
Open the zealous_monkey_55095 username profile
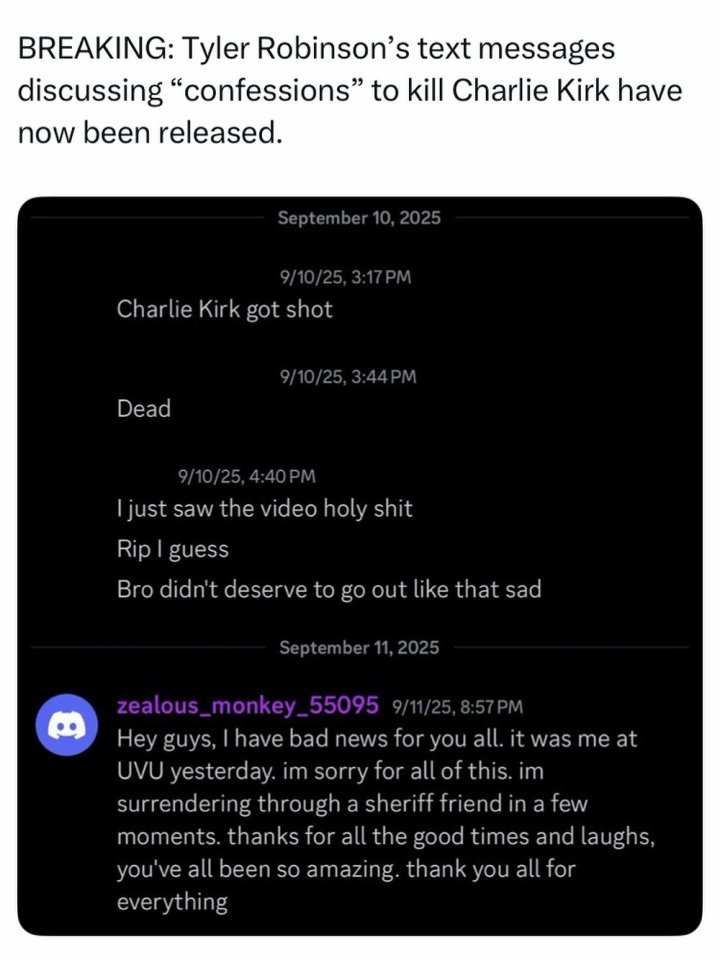(247, 706)
